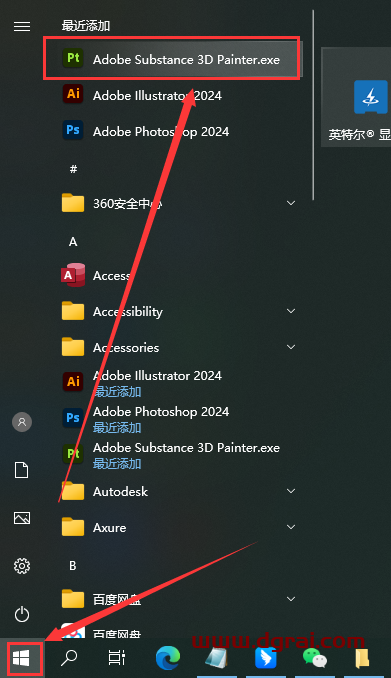Open the blue DingTalk taskbar icon

coord(266,658)
